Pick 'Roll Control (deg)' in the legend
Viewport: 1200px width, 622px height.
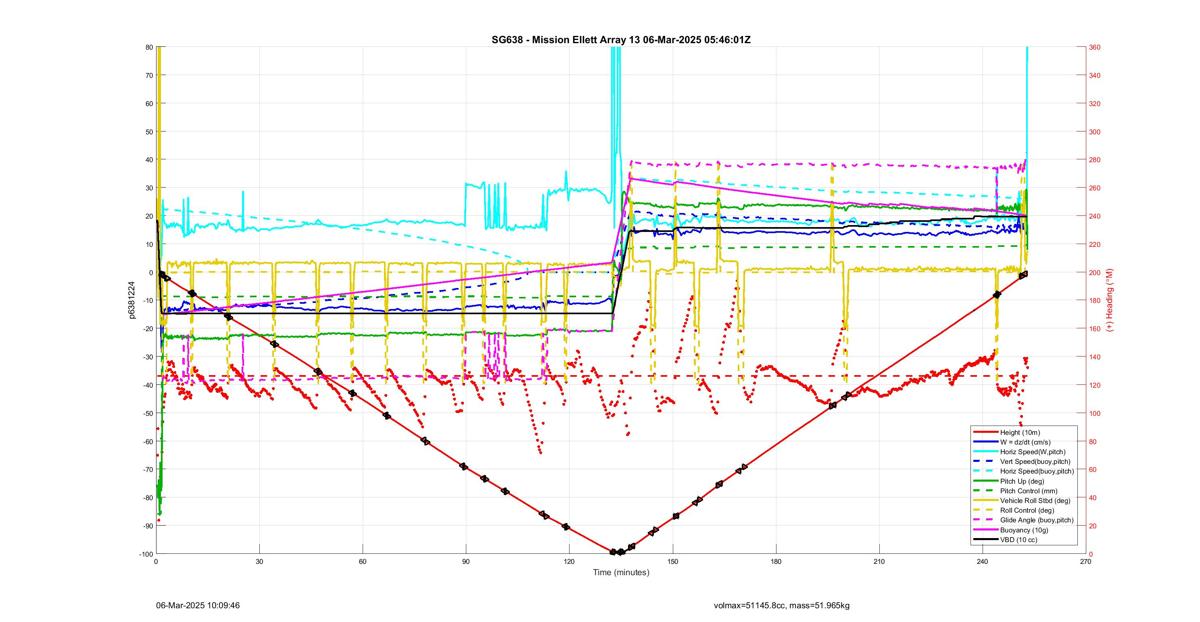1028,510
